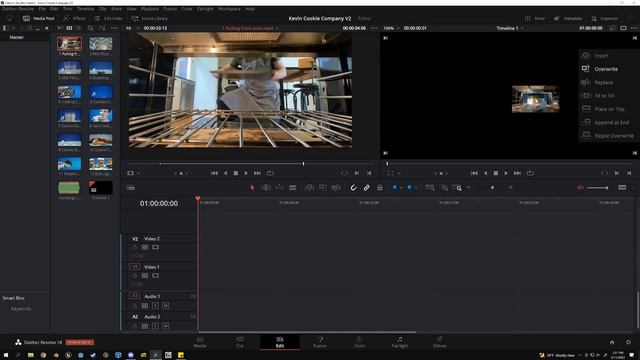The width and height of the screenshot is (640, 360).
Task: Switch media pool to thumbnail view
Action: click(69, 28)
